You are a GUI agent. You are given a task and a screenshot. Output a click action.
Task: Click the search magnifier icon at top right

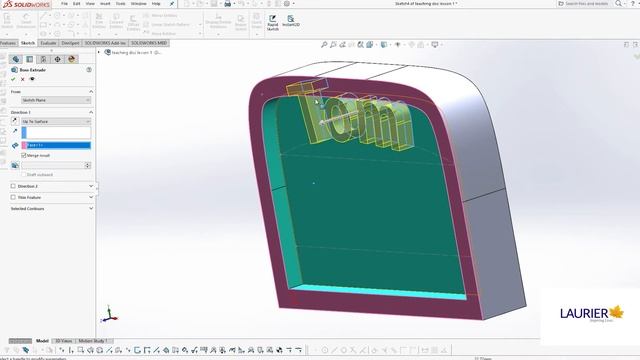coord(619,3)
